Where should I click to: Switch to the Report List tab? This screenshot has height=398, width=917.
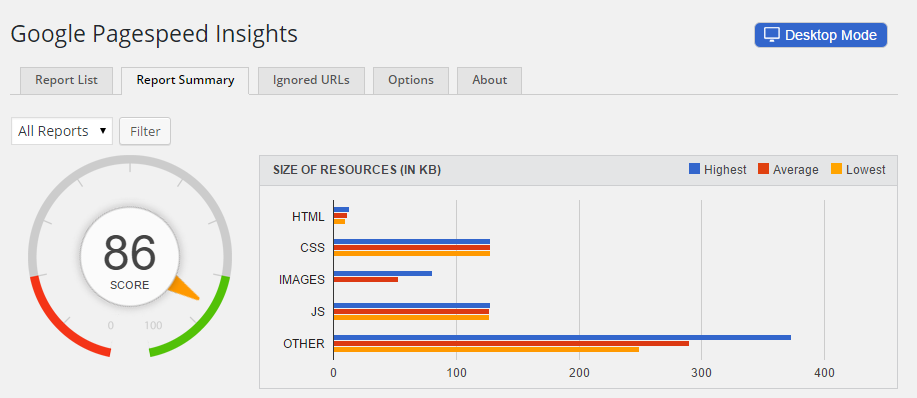point(66,80)
